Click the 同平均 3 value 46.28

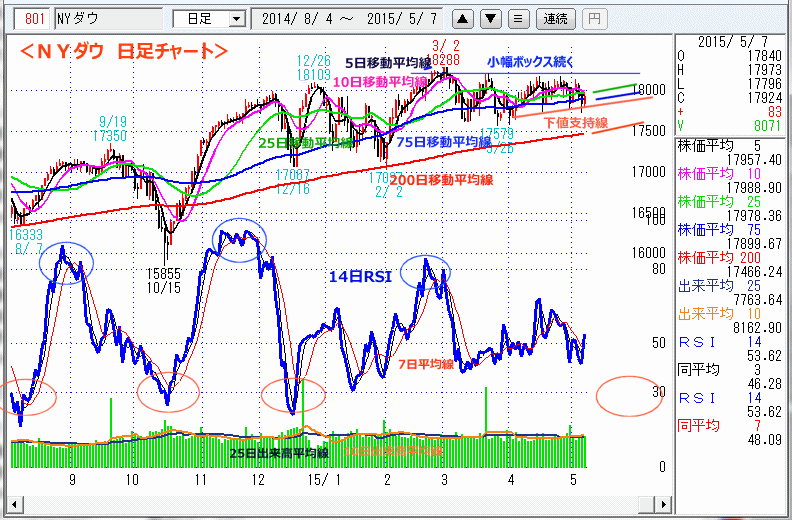(765, 384)
